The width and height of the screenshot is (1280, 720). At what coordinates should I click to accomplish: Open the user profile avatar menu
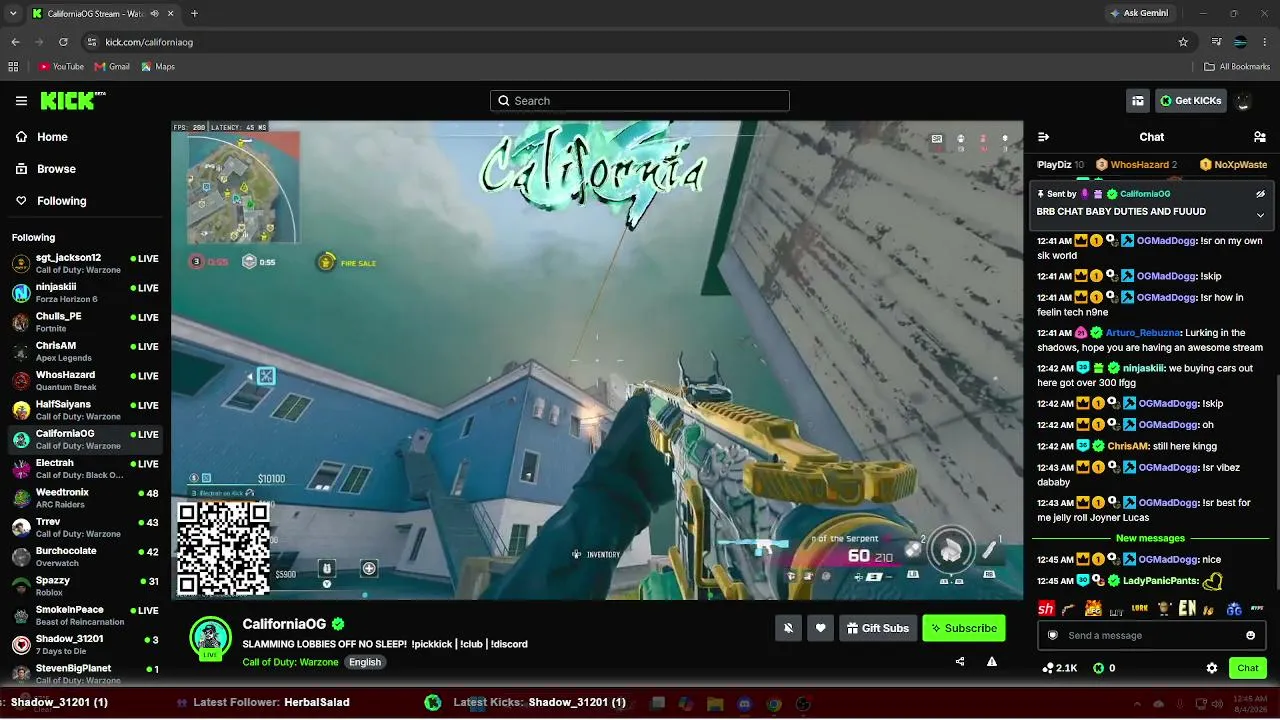pyautogui.click(x=1244, y=101)
